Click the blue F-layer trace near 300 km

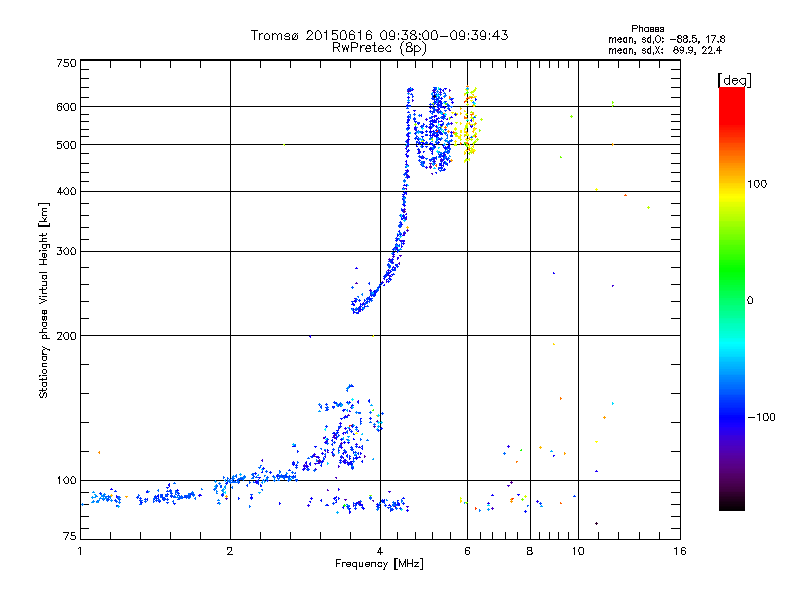[396, 250]
